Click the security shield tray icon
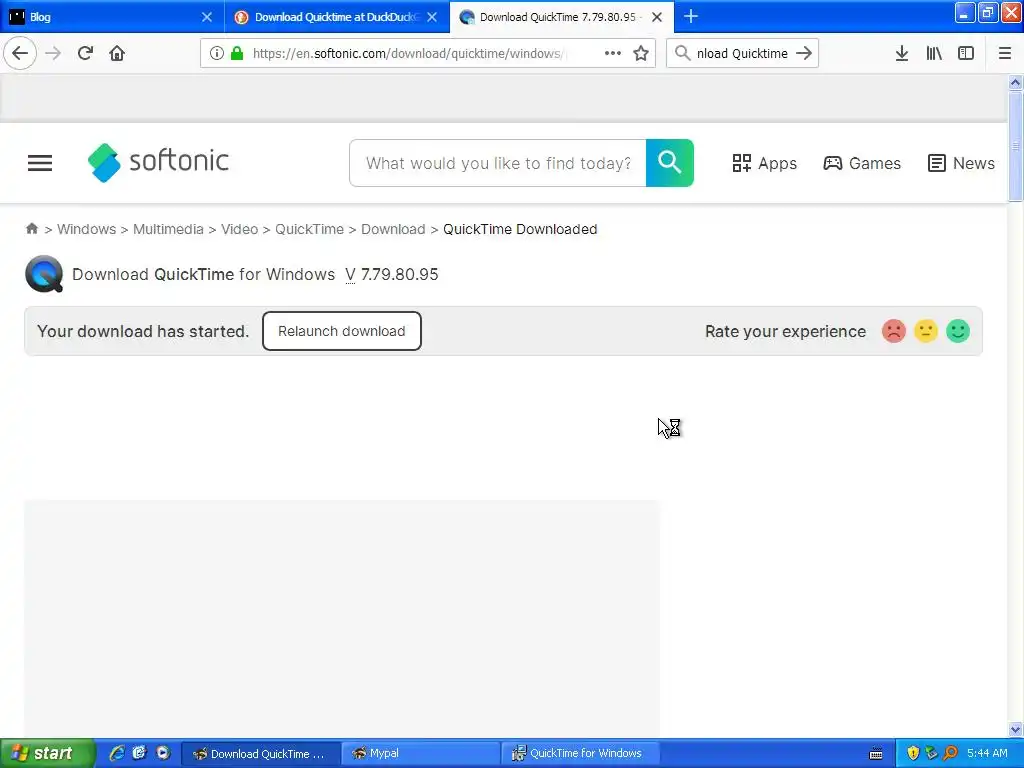Screen dimensions: 1024x768 [x=913, y=753]
